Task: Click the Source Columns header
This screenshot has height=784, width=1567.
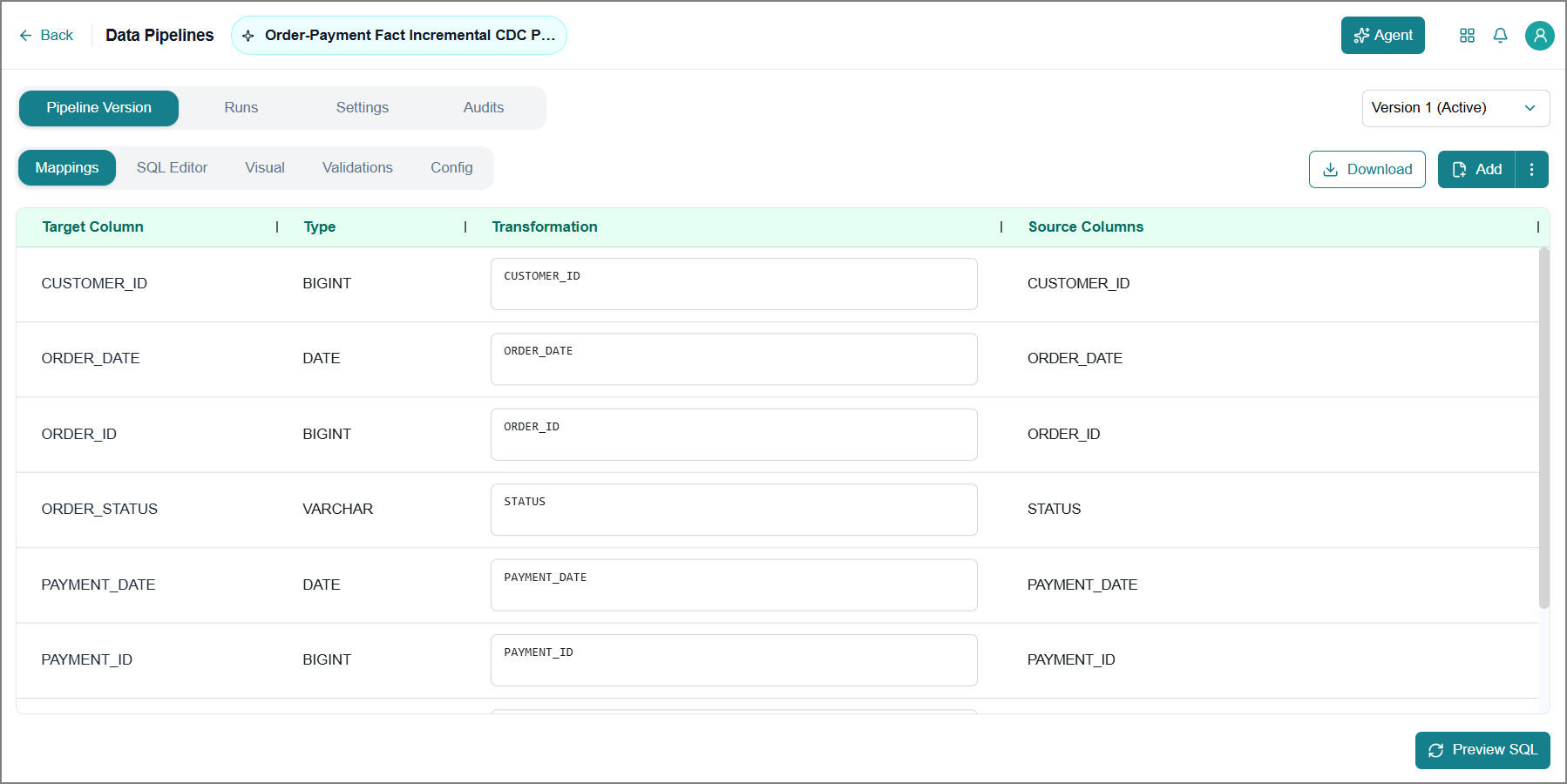Action: (1085, 226)
